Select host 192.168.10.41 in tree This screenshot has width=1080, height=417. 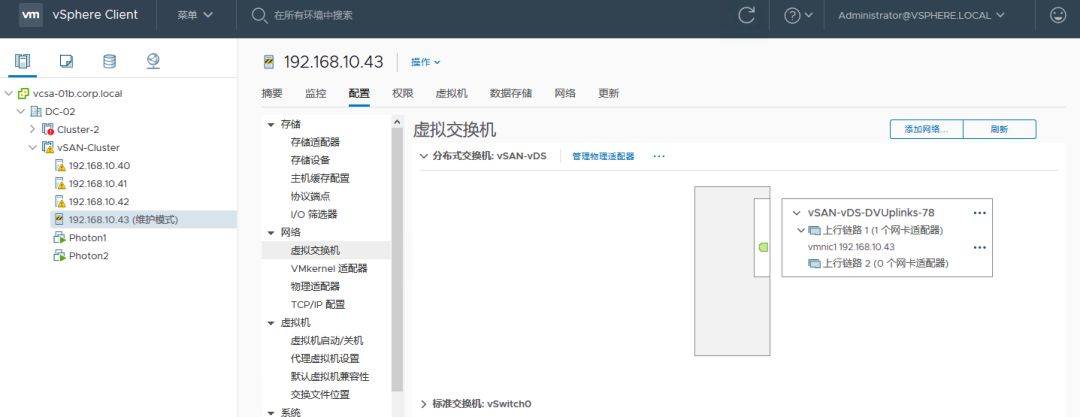pyautogui.click(x=98, y=184)
